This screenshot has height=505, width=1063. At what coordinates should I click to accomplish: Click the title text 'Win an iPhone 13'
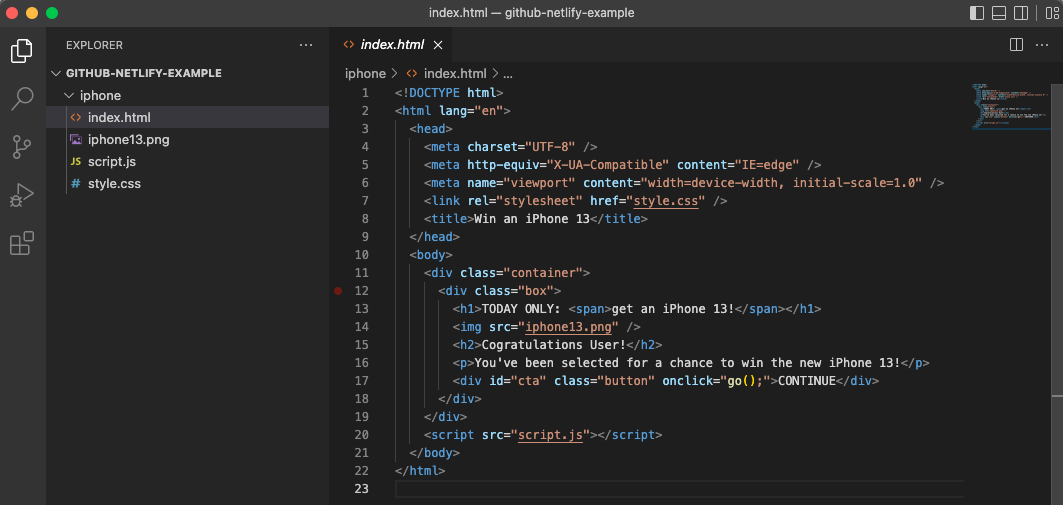click(x=532, y=219)
